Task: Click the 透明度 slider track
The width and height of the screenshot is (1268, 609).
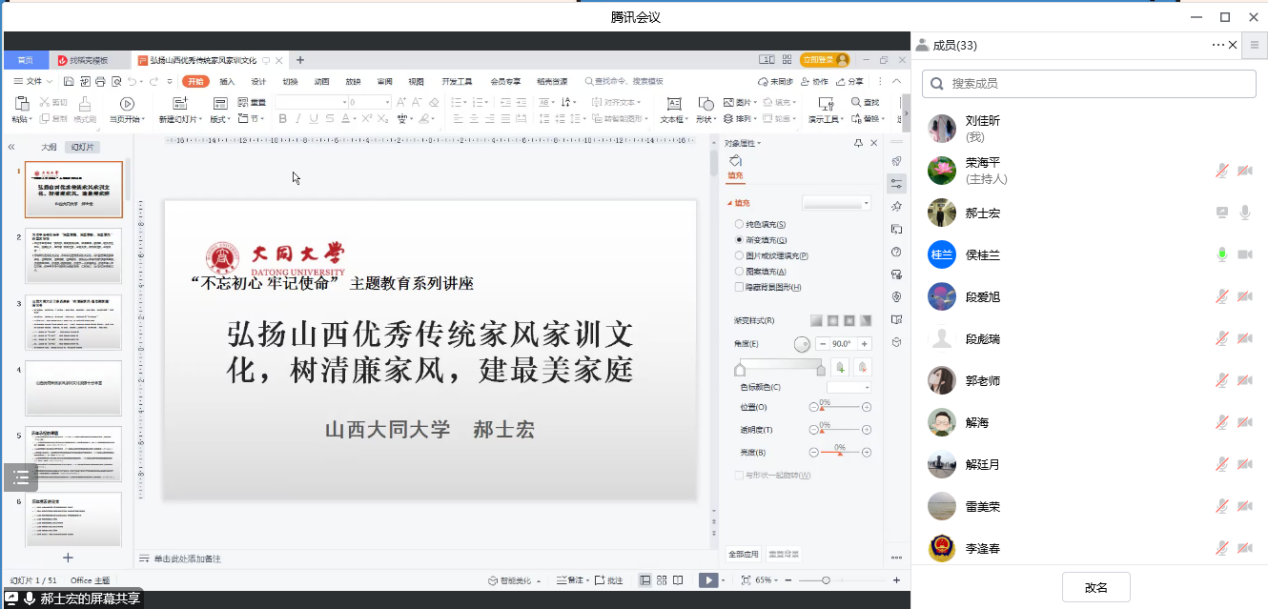Action: (x=840, y=430)
